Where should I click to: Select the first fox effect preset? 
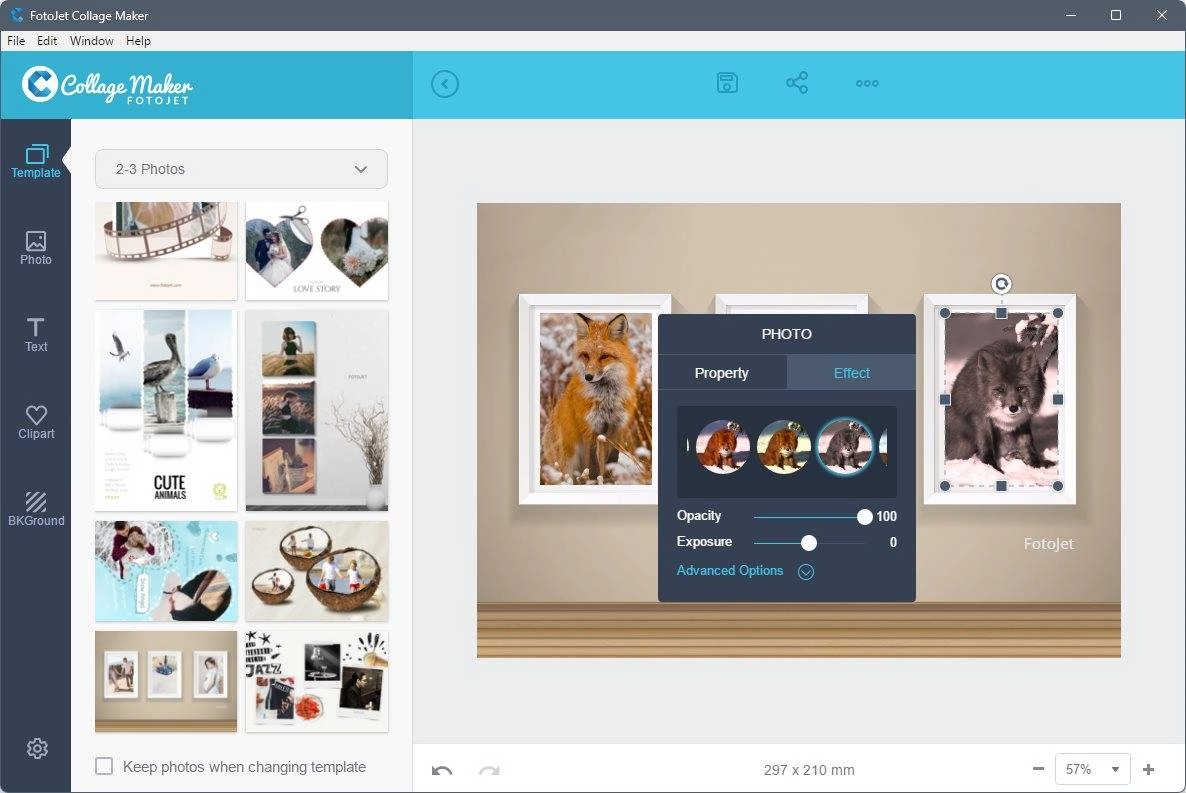[722, 446]
